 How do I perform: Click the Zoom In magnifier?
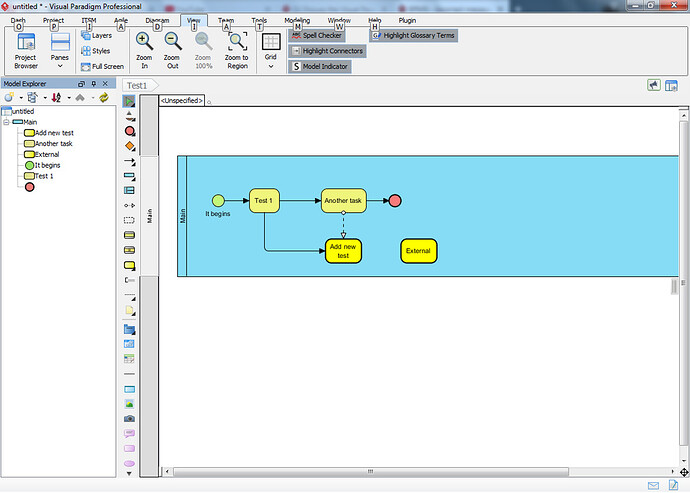(x=144, y=50)
